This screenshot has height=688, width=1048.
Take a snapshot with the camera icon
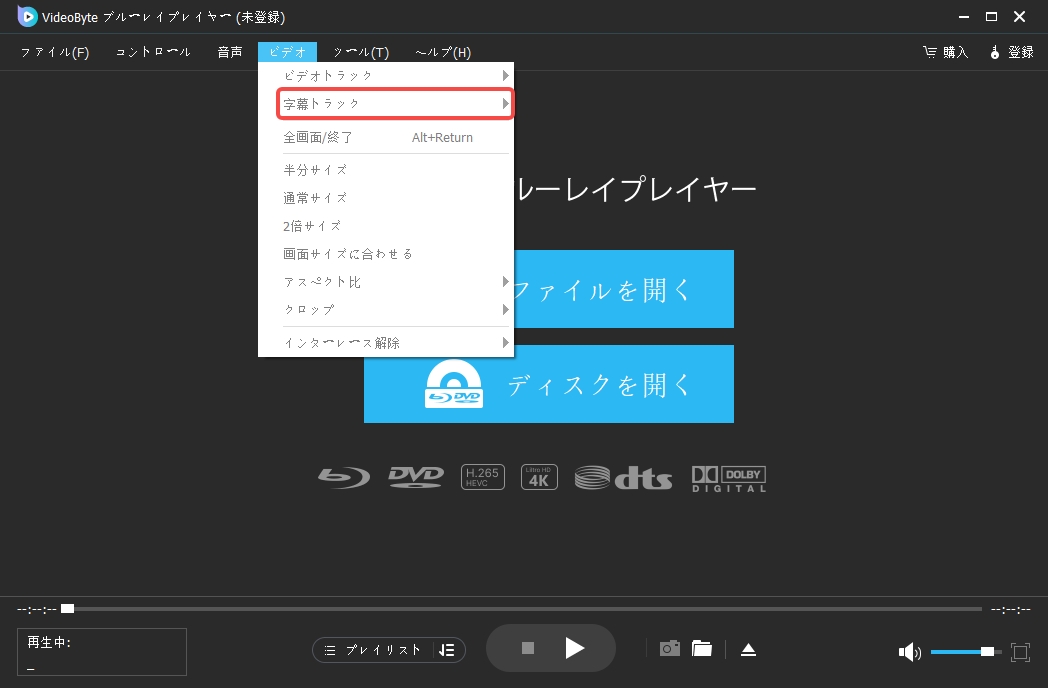pyautogui.click(x=670, y=648)
